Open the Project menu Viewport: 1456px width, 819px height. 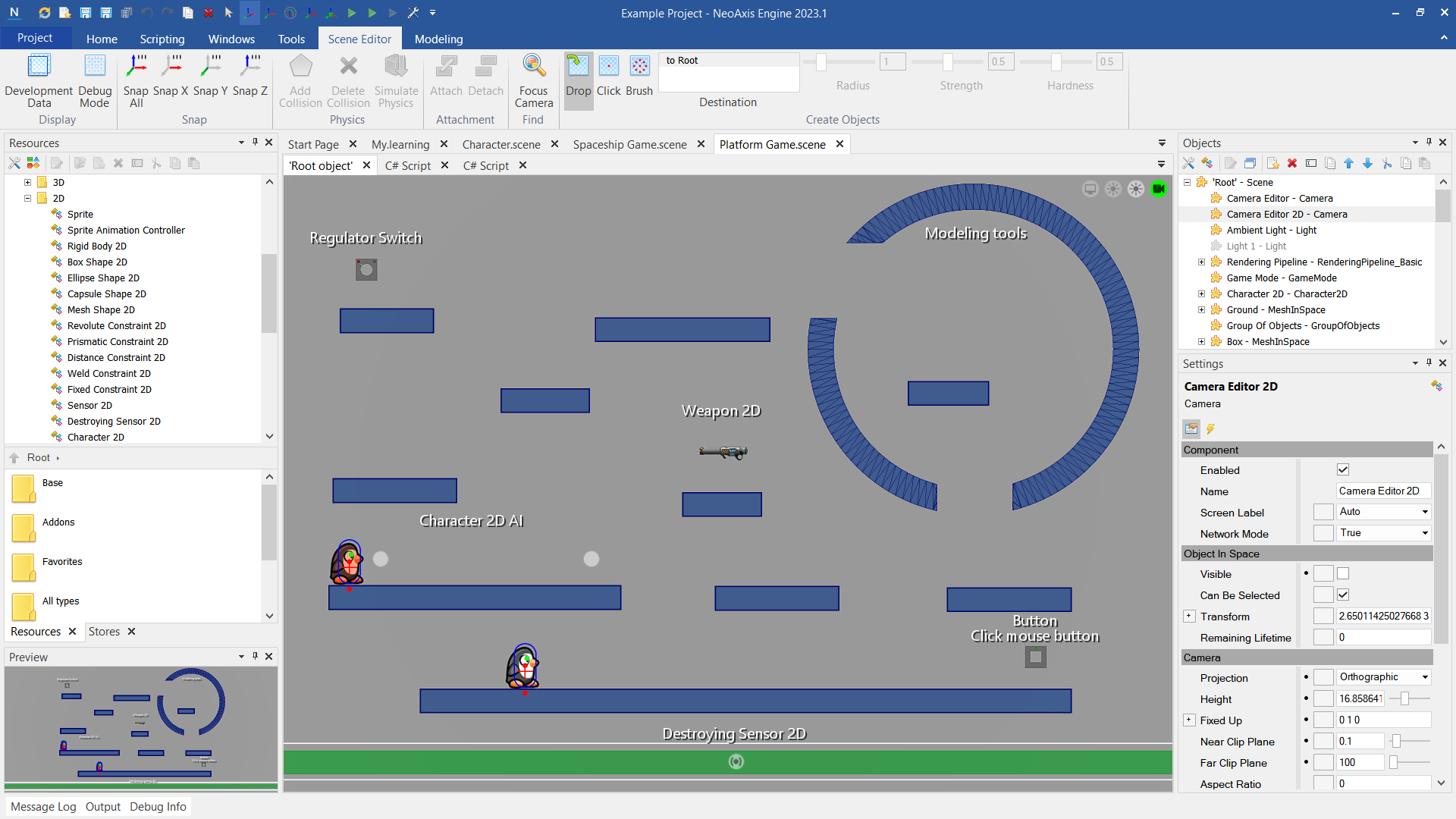pos(35,38)
